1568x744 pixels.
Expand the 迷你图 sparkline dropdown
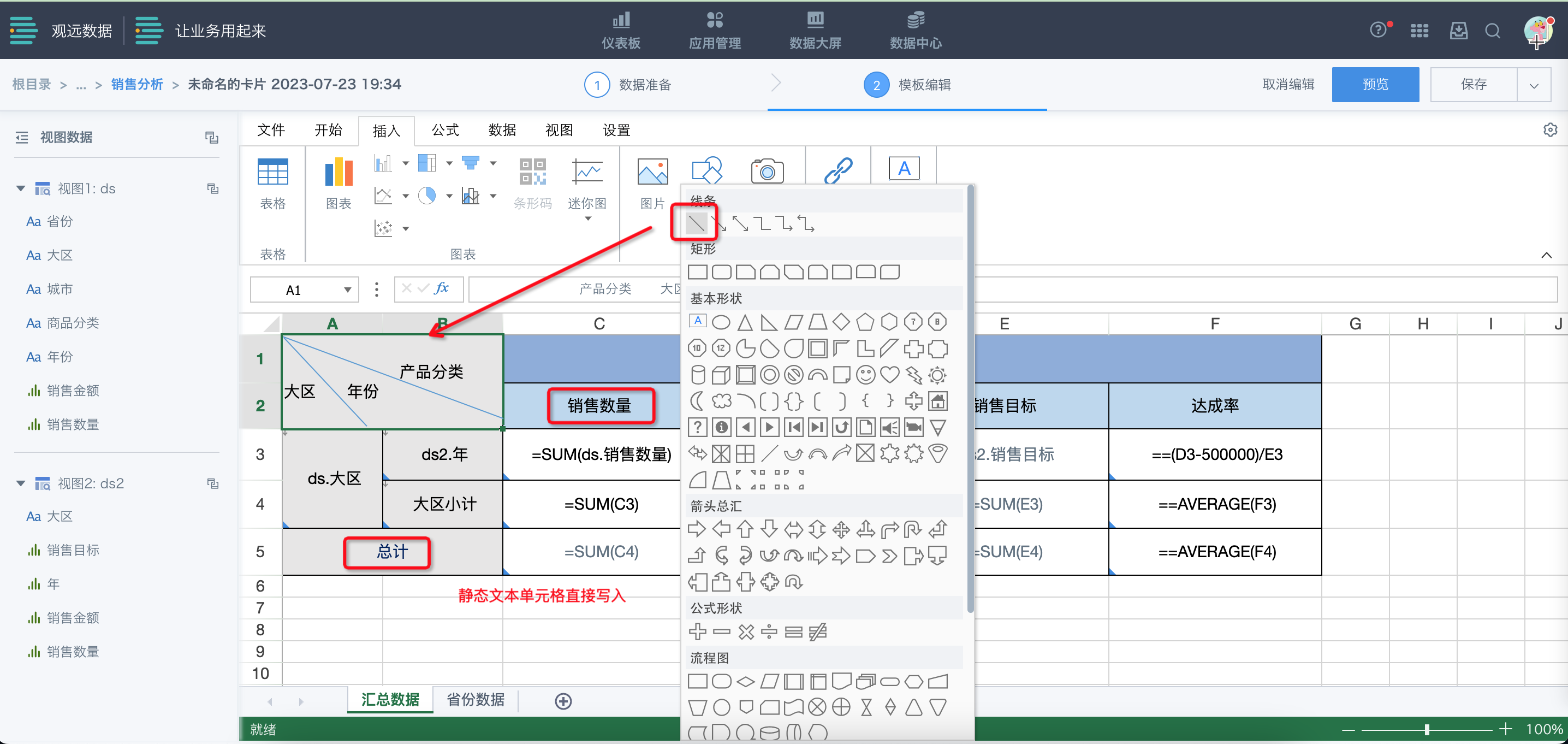click(587, 219)
